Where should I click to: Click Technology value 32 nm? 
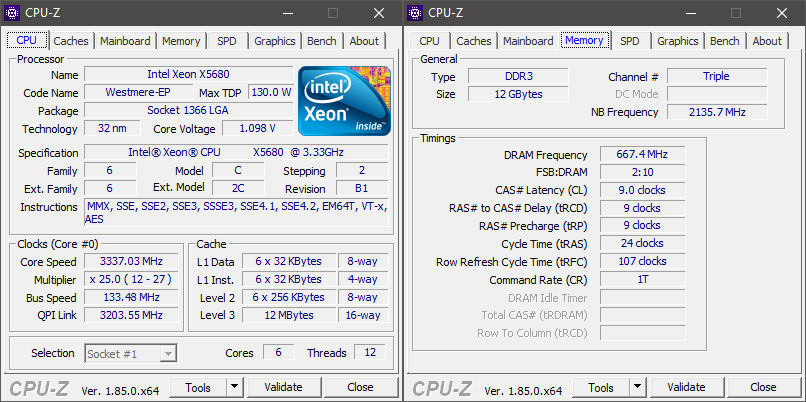click(112, 128)
